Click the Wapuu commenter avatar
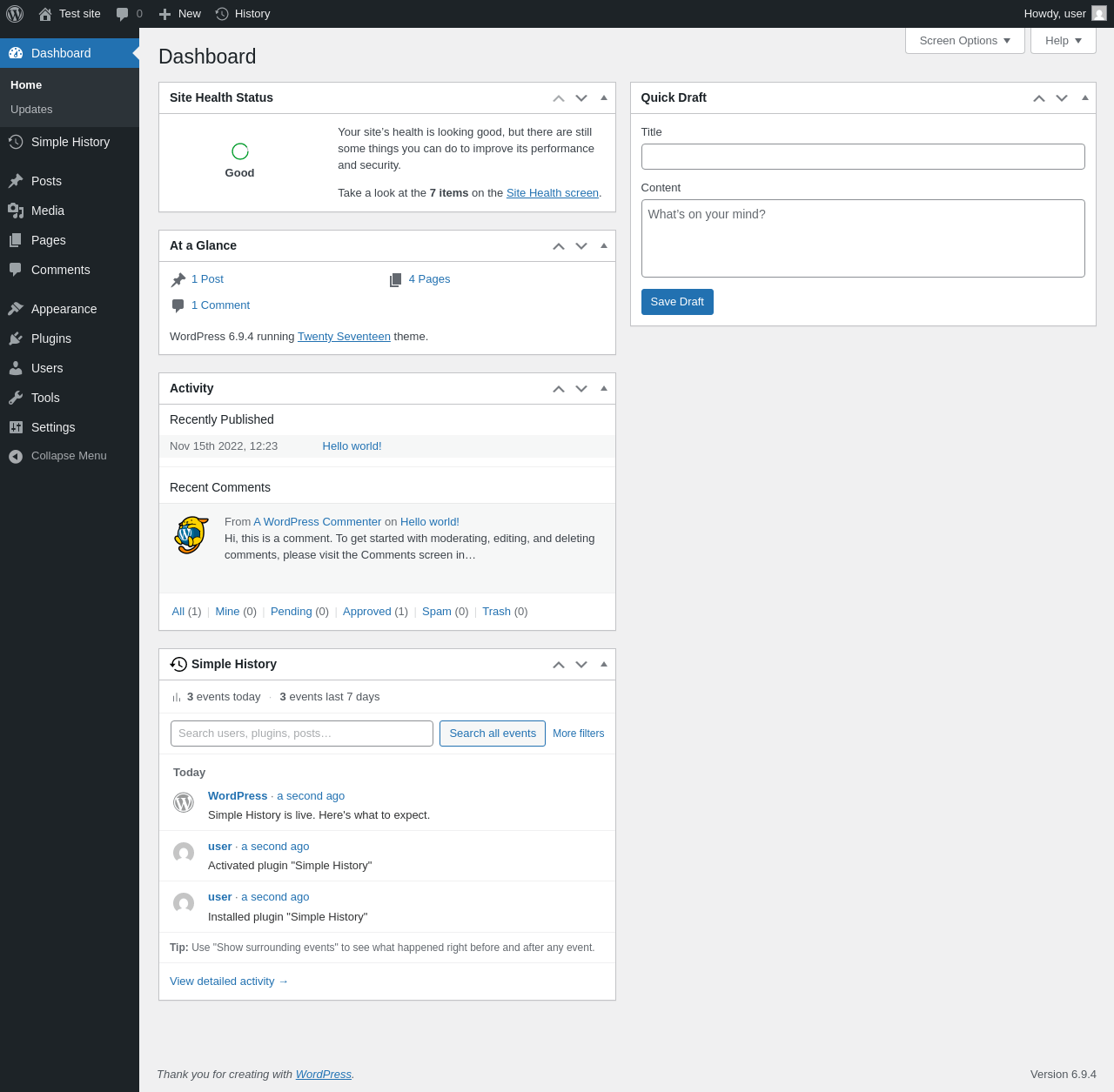The height and width of the screenshot is (1092, 1114). pyautogui.click(x=191, y=535)
